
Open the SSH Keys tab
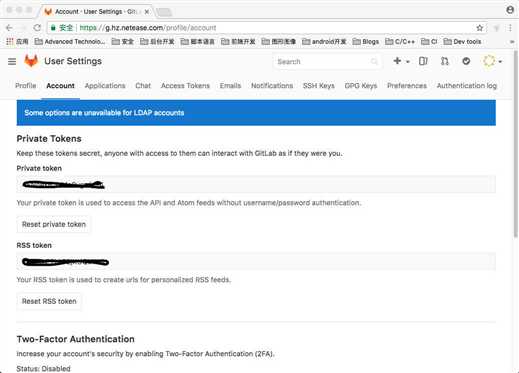click(319, 86)
